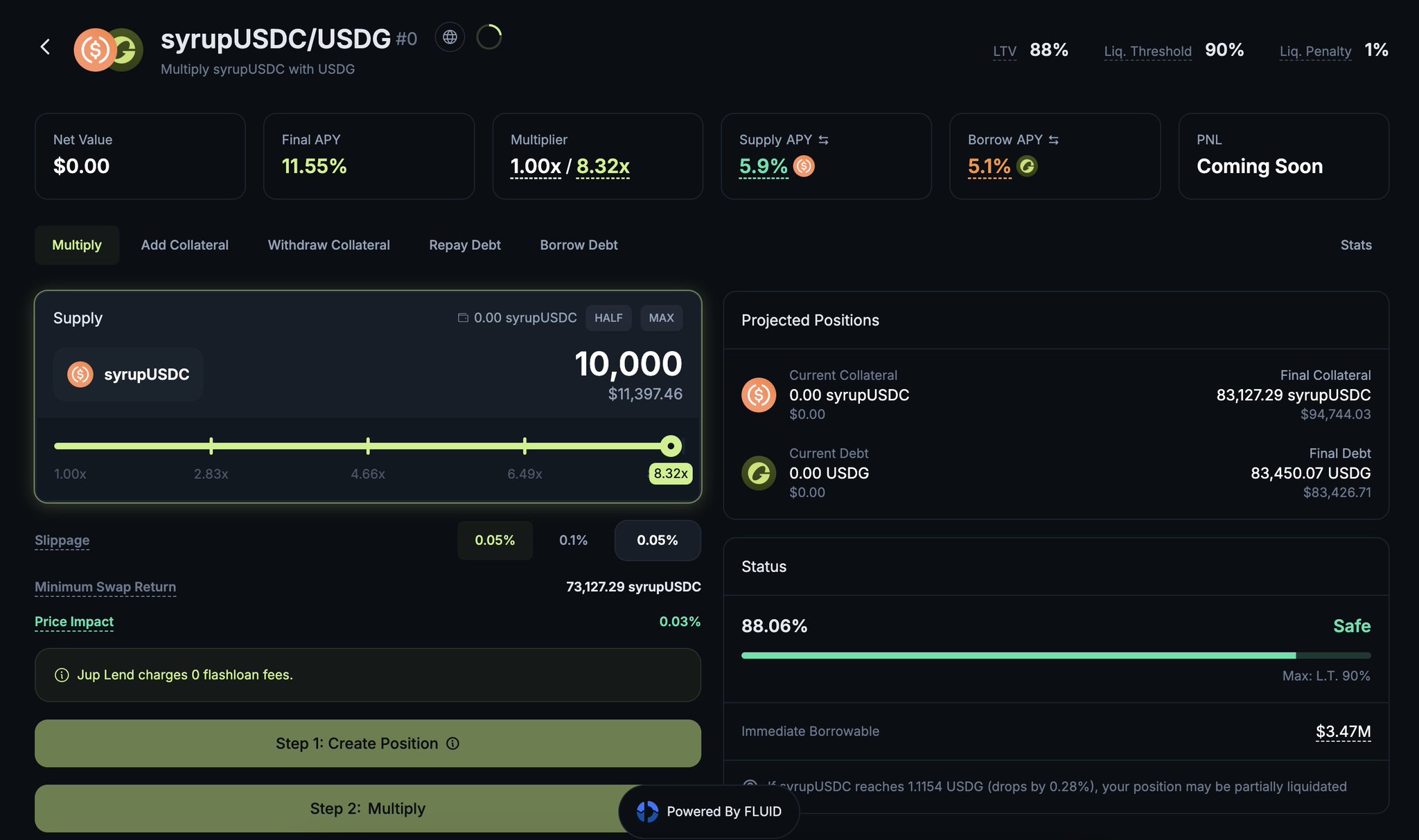Viewport: 1419px width, 840px height.
Task: Select the 0.1% slippage option
Action: tap(573, 540)
